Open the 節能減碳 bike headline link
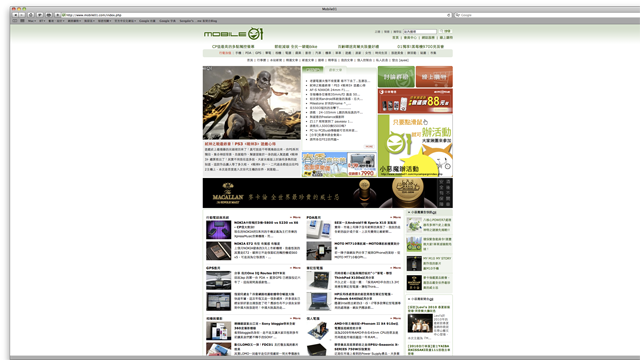Viewport: 640px width, 360px height. pyautogui.click(x=296, y=47)
